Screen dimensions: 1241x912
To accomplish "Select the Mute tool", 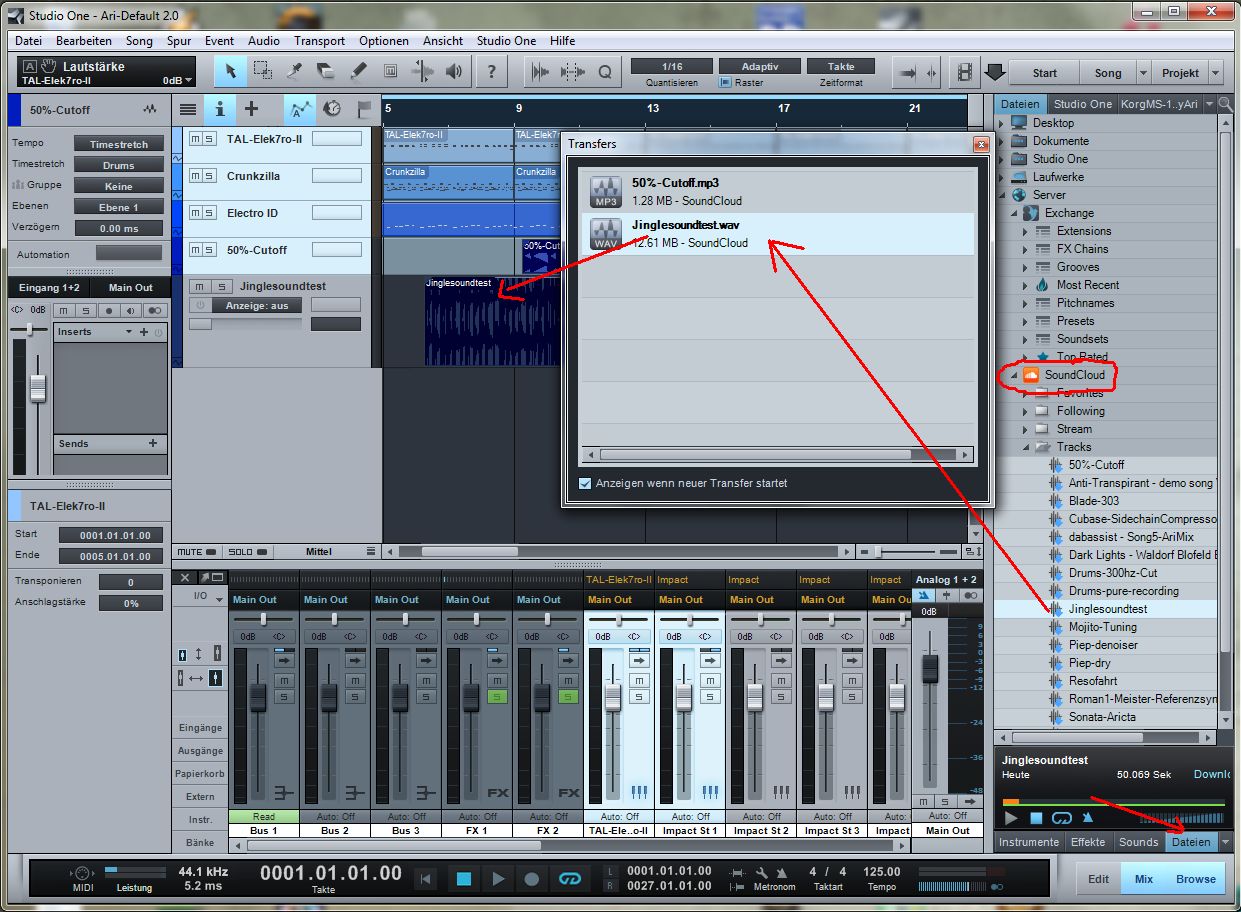I will pyautogui.click(x=390, y=72).
